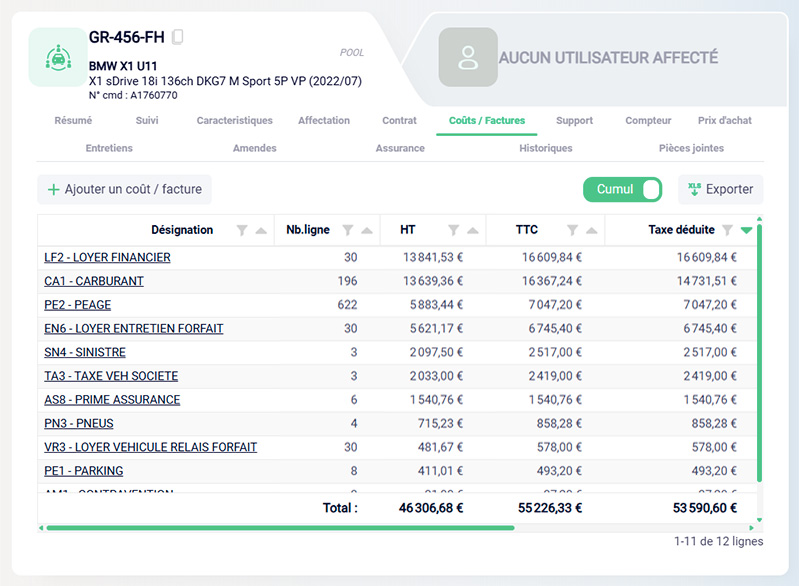Click Ajouter un coût / facture button
This screenshot has width=799, height=586.
[x=124, y=190]
